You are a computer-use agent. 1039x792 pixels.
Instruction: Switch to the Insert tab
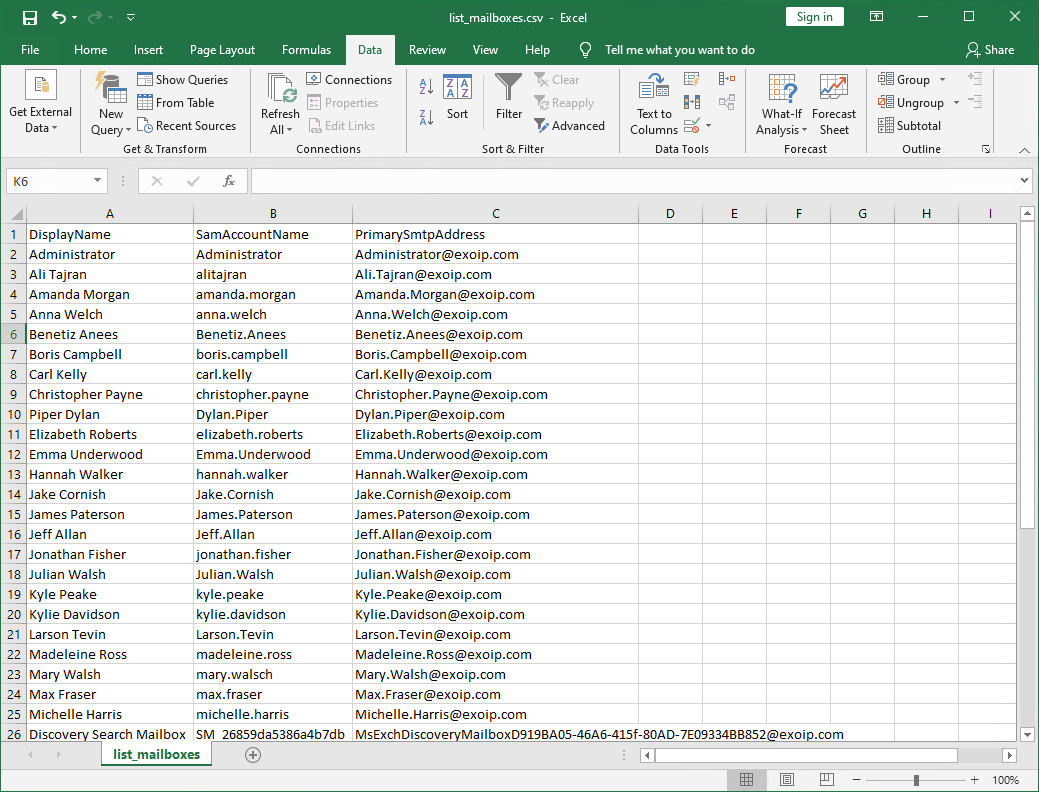coord(148,50)
